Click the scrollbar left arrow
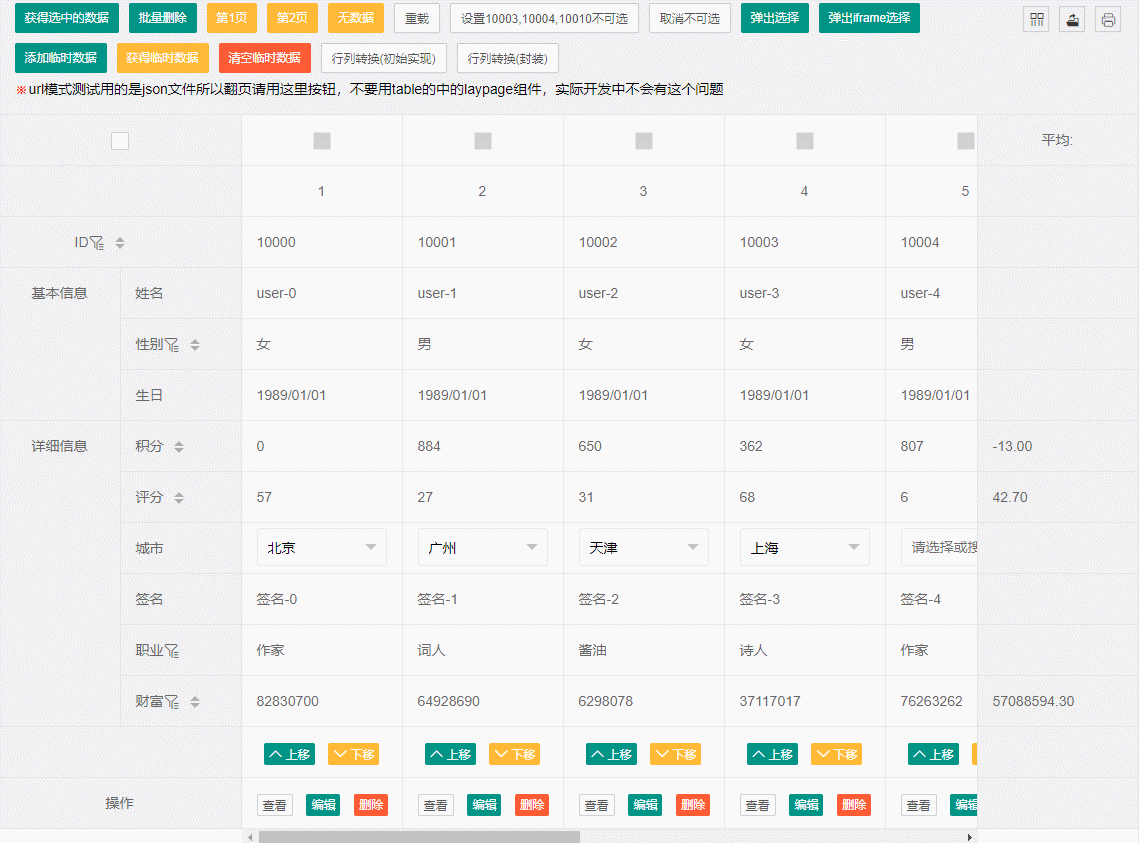This screenshot has height=843, width=1139. 251,837
